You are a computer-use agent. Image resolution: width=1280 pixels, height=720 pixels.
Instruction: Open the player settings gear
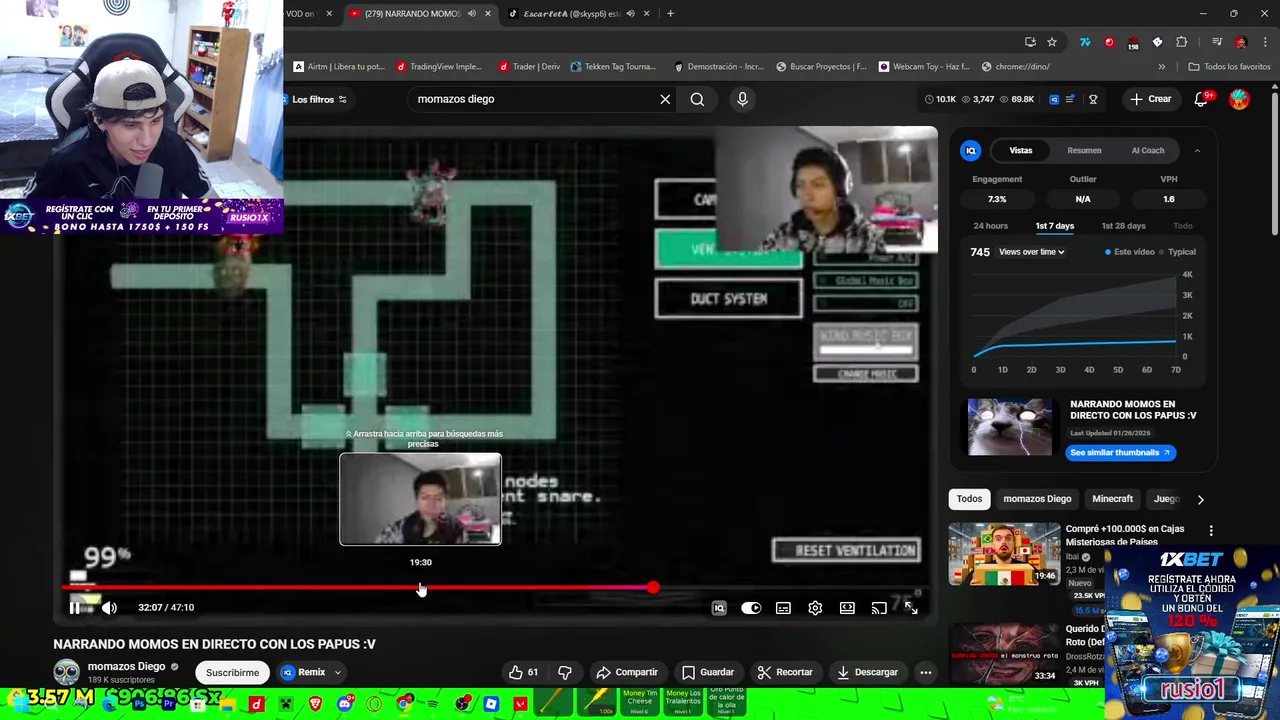point(815,608)
